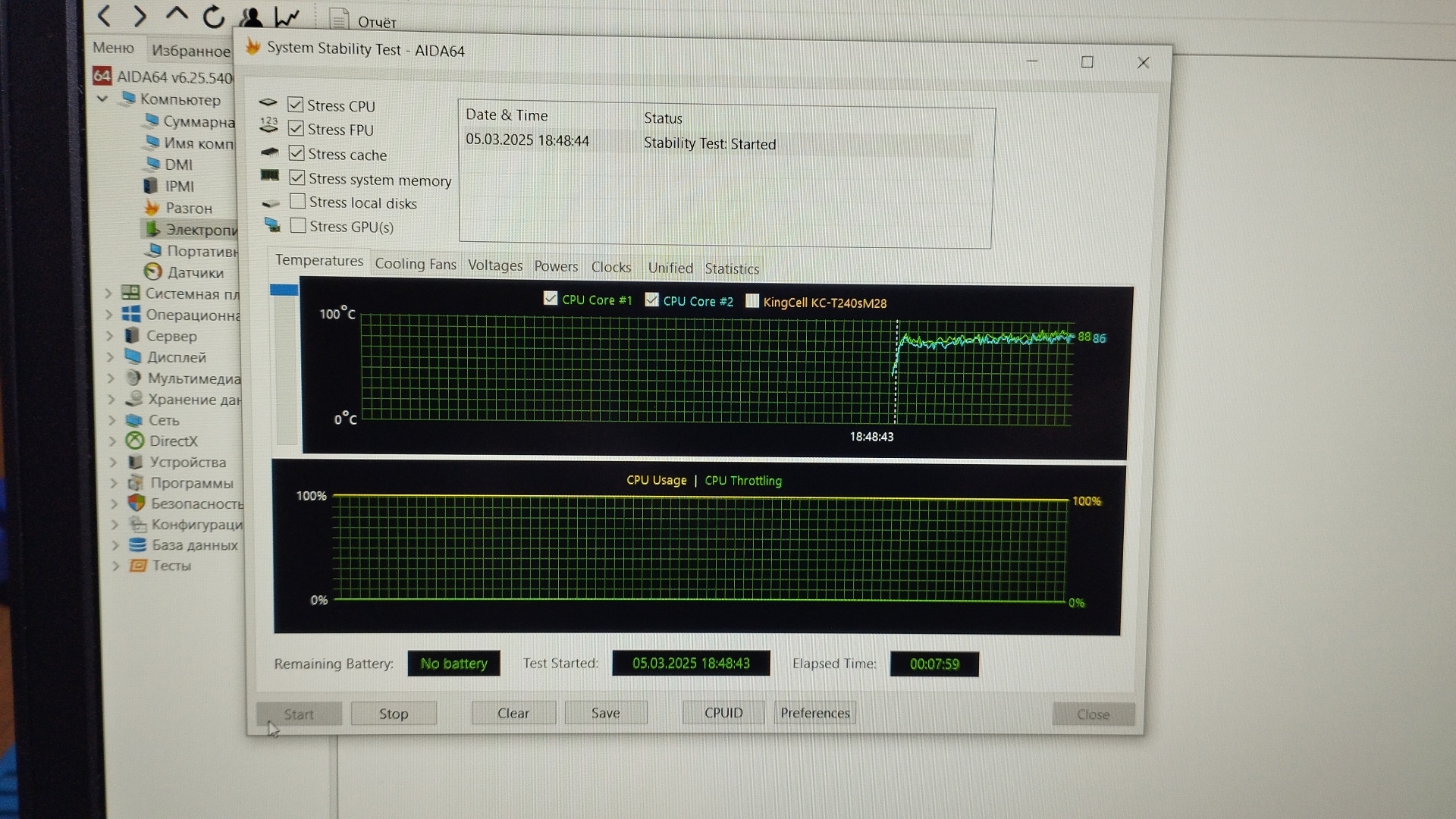Click the blue graph page indicator bar
Screen dimensions: 1456x819
(284, 290)
